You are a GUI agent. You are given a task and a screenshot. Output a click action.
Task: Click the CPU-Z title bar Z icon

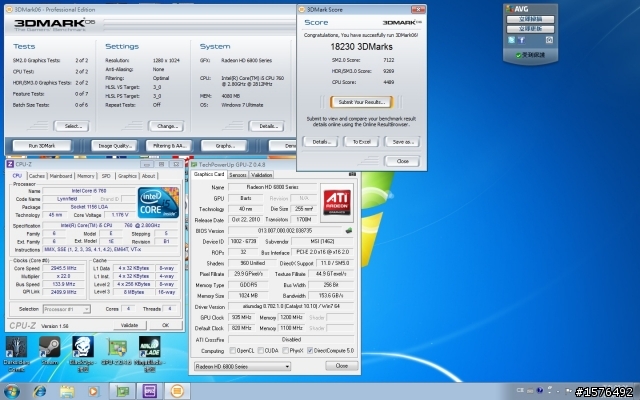tap(10, 164)
